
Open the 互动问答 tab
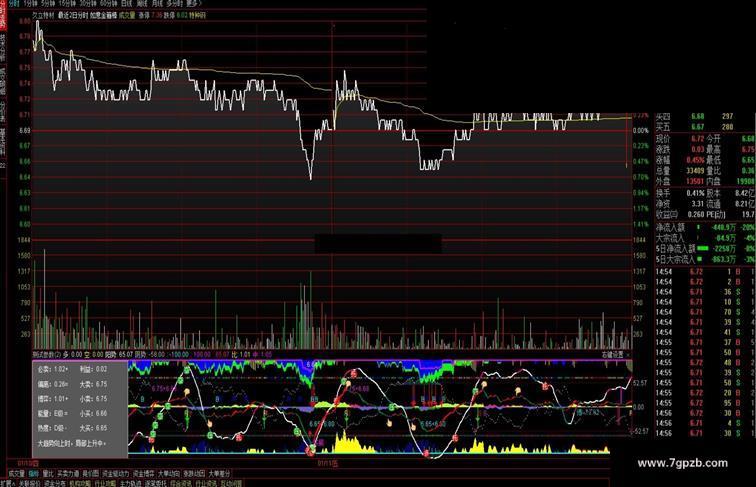tap(231, 483)
